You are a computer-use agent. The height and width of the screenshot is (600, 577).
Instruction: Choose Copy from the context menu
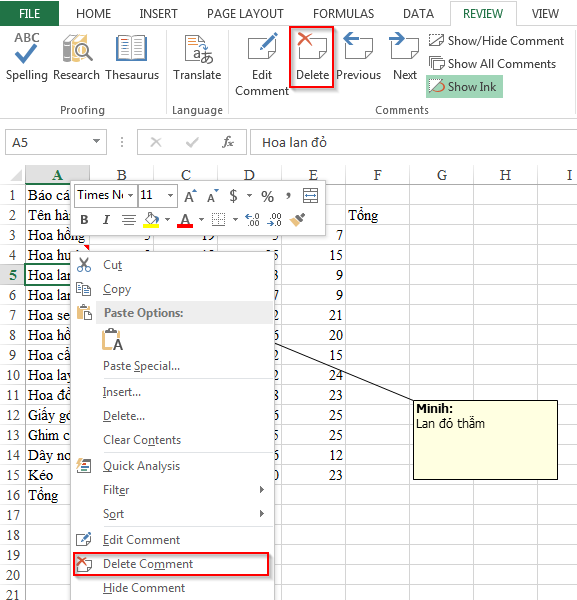click(172, 289)
